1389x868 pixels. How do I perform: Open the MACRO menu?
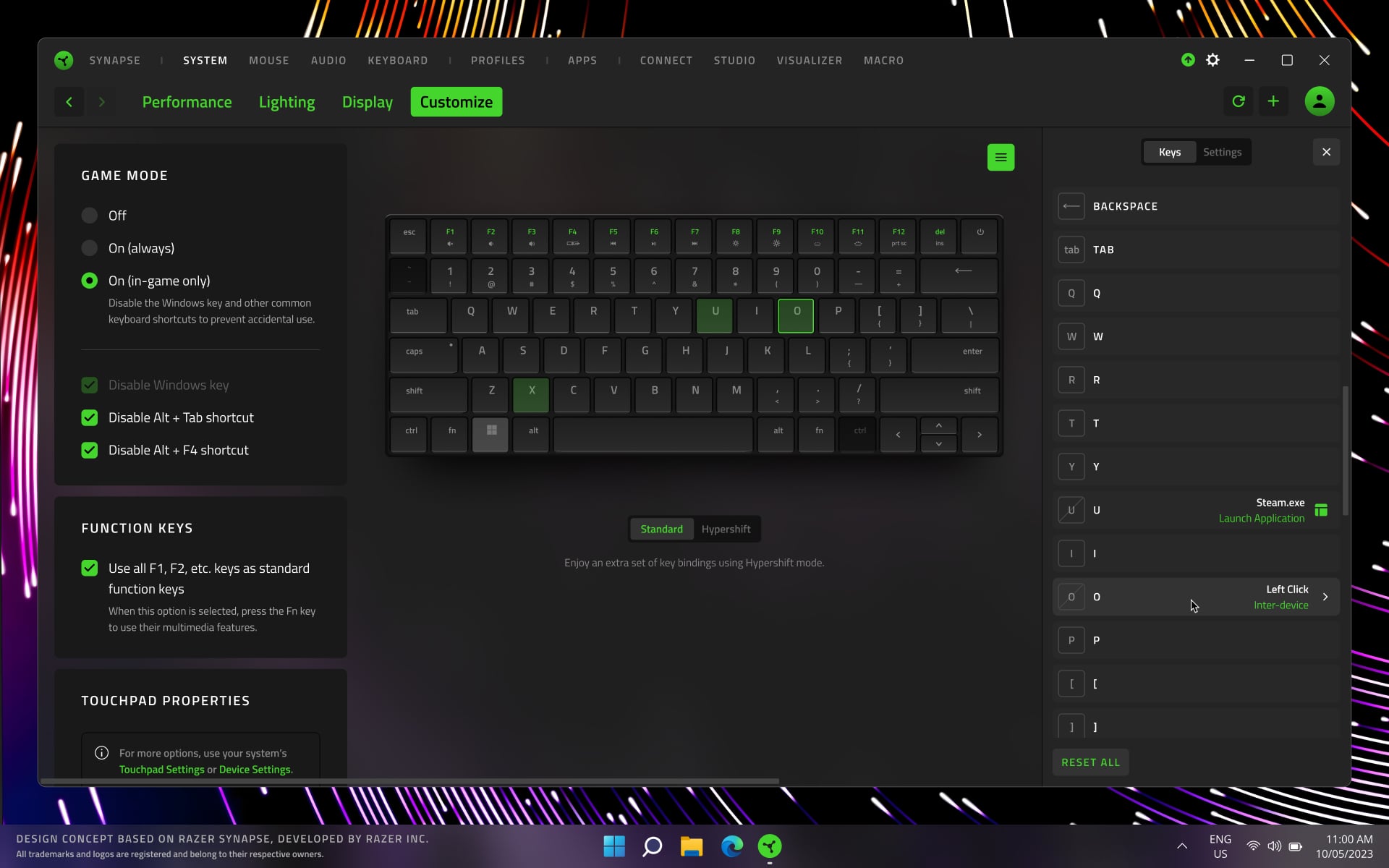pyautogui.click(x=883, y=60)
